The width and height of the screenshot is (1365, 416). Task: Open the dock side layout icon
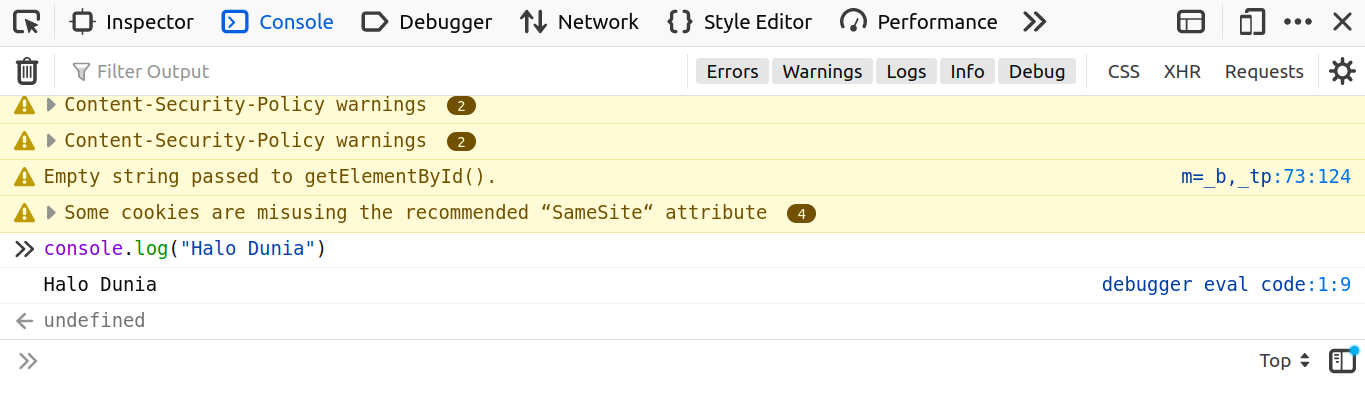pos(1190,22)
